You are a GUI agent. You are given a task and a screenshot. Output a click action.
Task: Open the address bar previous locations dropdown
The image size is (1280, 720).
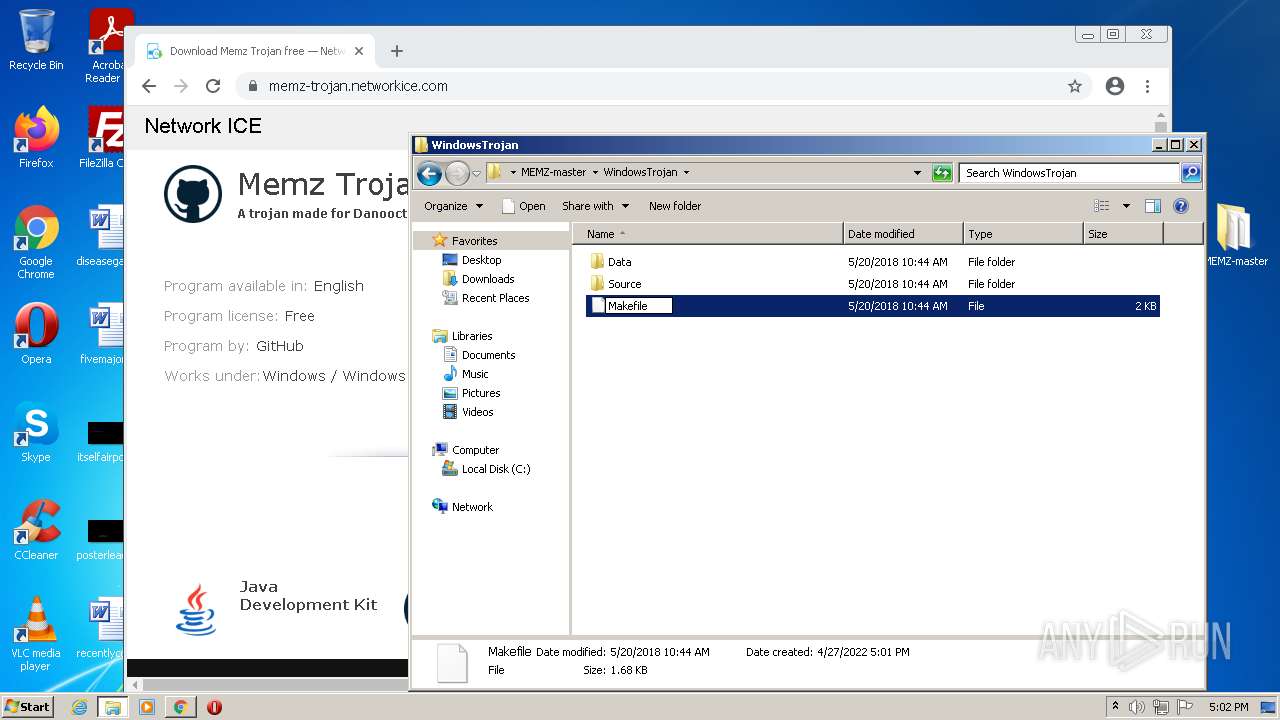(x=917, y=173)
